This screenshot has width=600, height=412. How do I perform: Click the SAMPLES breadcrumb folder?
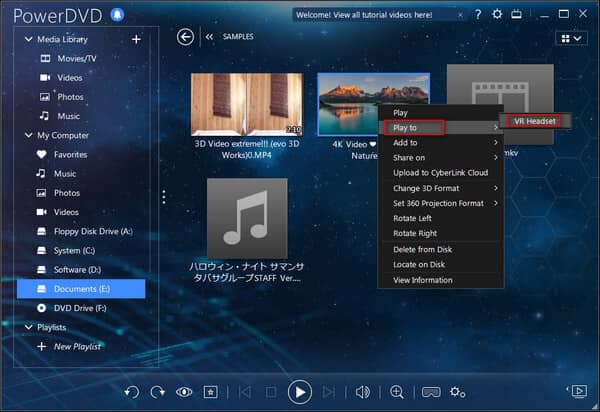(238, 37)
